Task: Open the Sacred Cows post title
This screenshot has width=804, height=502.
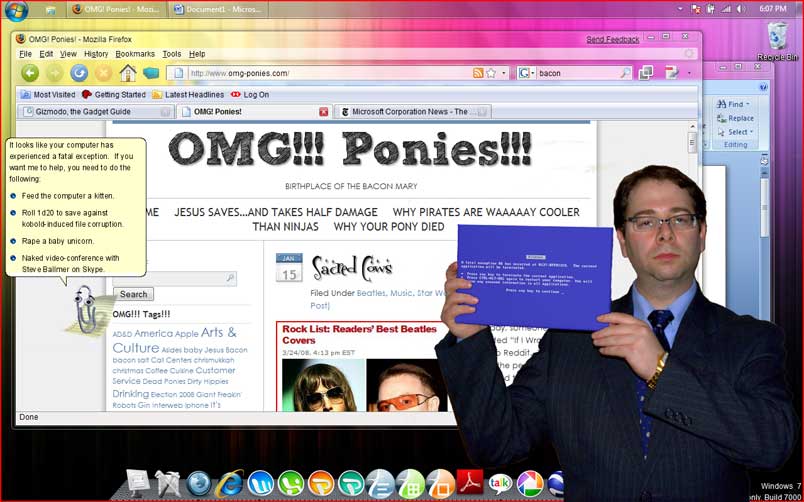Action: click(x=352, y=268)
